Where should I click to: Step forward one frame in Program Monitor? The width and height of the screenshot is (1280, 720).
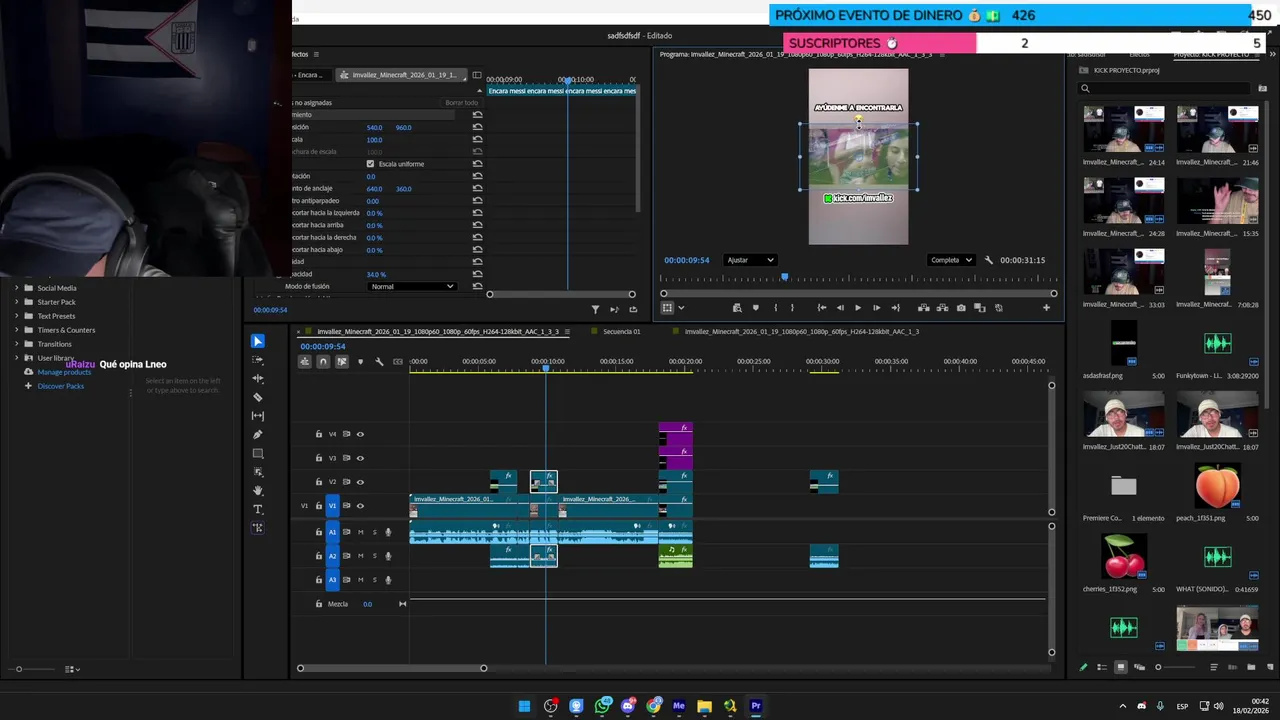(x=876, y=308)
